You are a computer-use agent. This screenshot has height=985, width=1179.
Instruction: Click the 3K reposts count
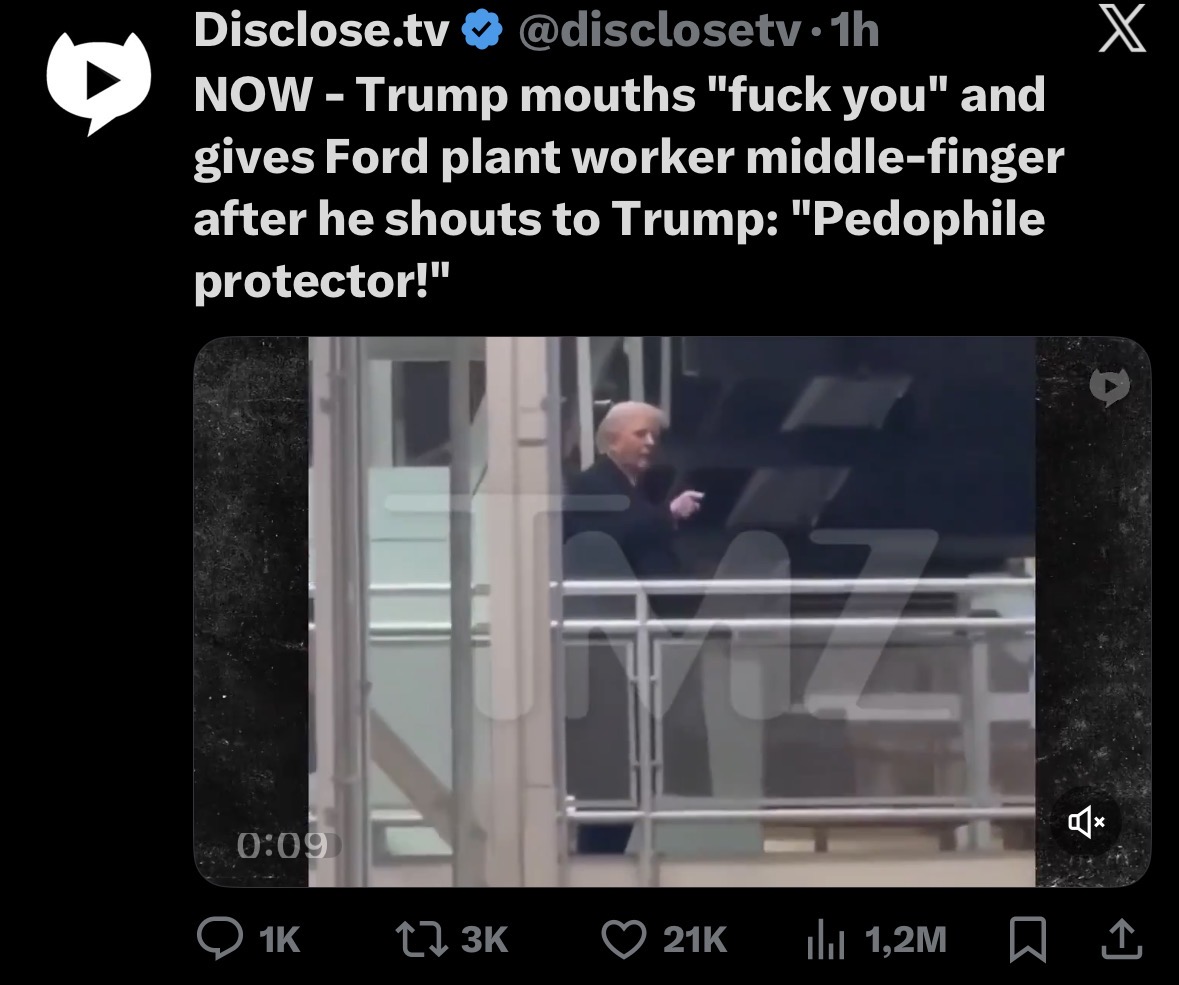[x=484, y=940]
